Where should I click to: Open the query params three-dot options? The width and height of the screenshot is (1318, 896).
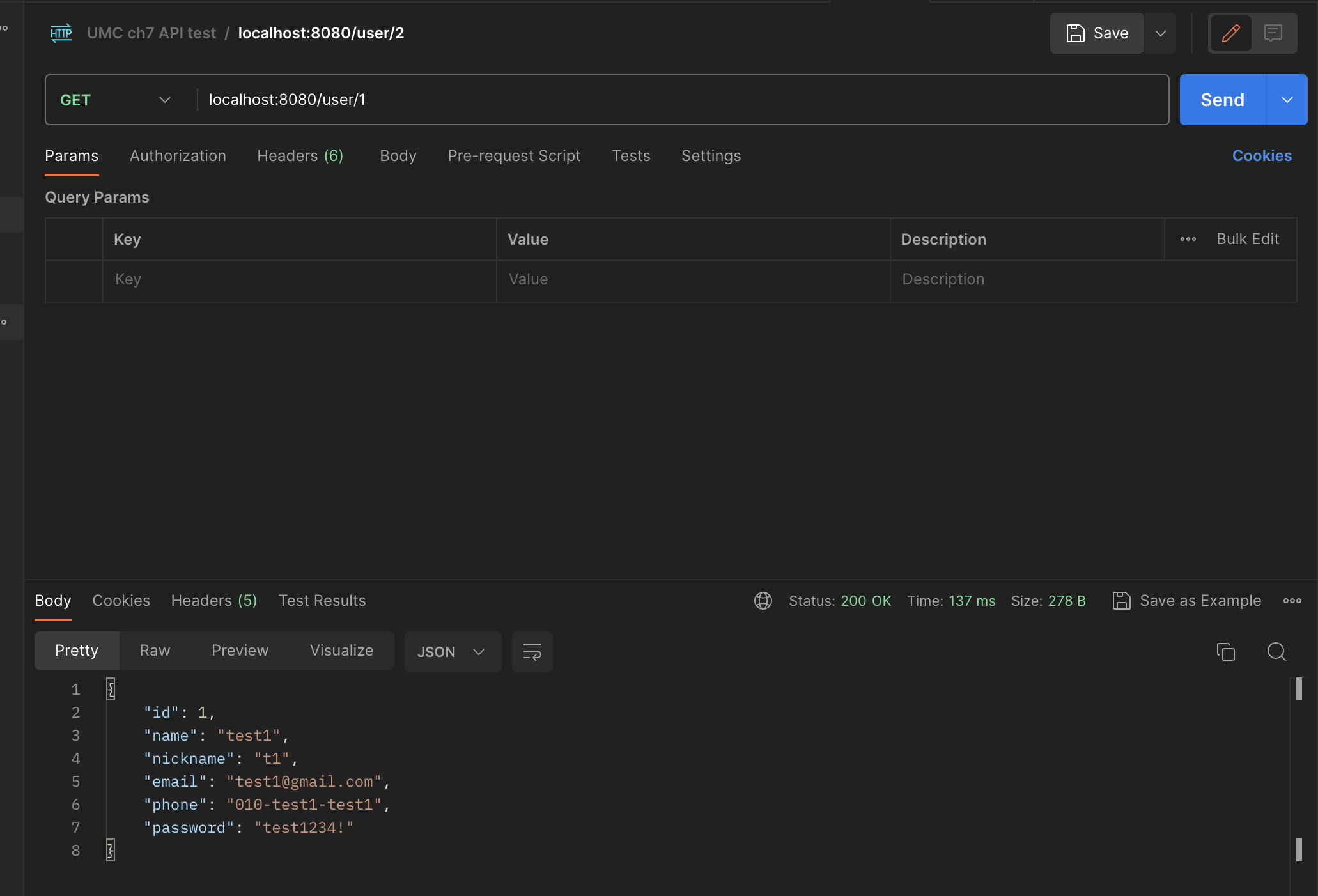pyautogui.click(x=1188, y=239)
